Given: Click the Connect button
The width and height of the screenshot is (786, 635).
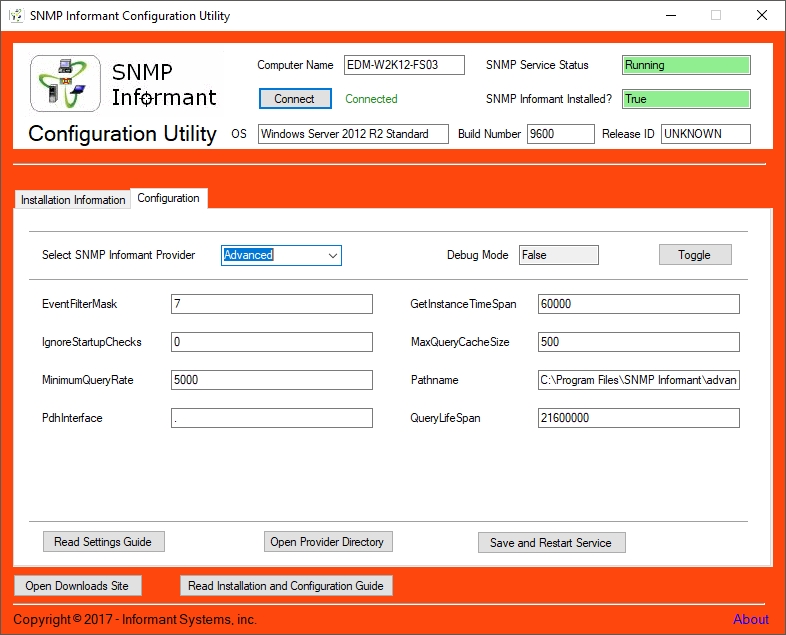Looking at the screenshot, I should pyautogui.click(x=295, y=99).
